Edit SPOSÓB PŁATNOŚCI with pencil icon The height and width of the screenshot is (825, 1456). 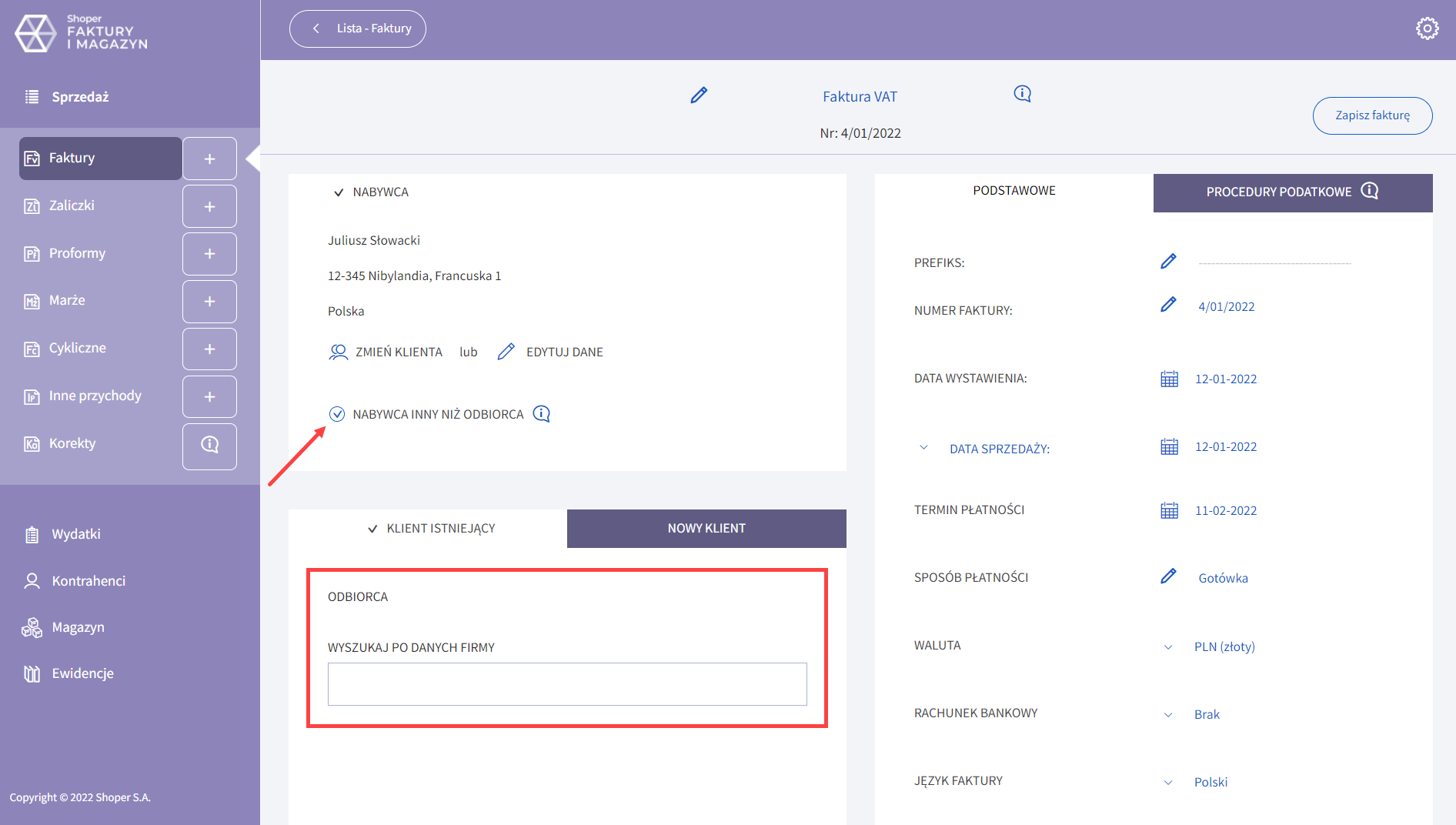(x=1168, y=576)
